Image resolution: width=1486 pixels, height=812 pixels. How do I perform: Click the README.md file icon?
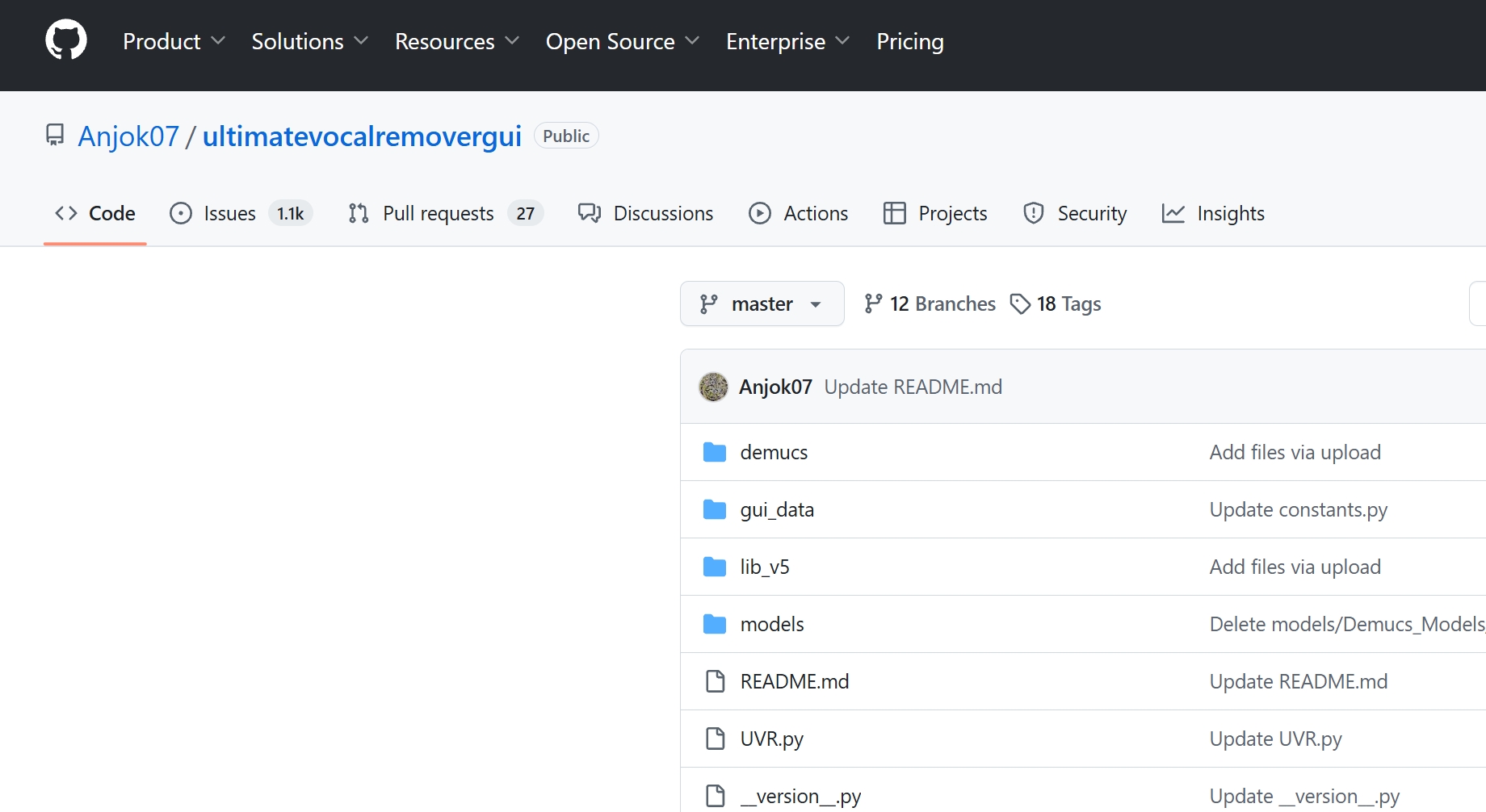(715, 682)
